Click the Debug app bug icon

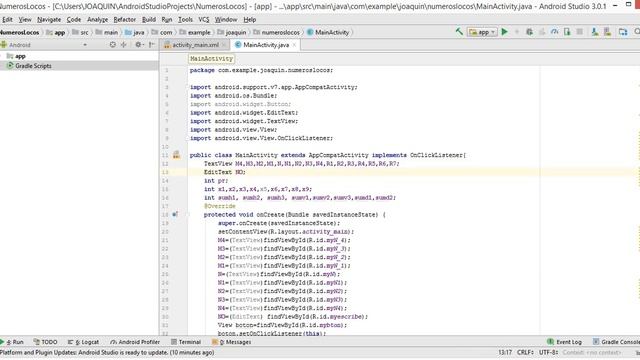tap(529, 32)
